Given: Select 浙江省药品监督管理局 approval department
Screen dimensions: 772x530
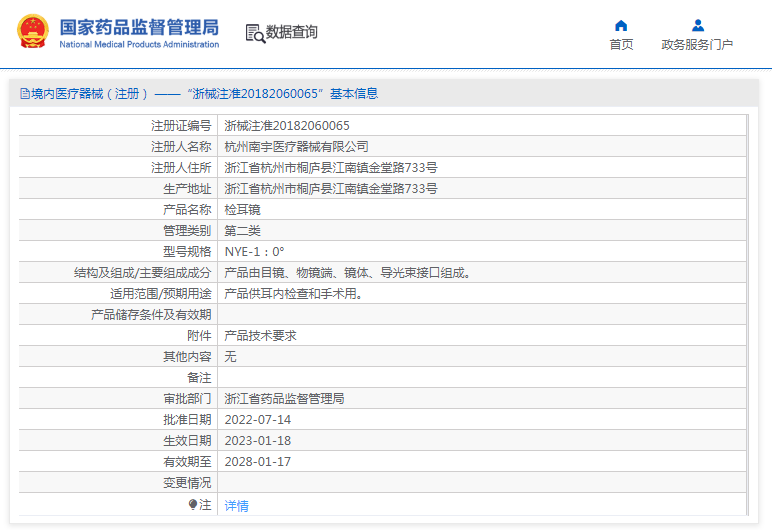Looking at the screenshot, I should pyautogui.click(x=284, y=398).
